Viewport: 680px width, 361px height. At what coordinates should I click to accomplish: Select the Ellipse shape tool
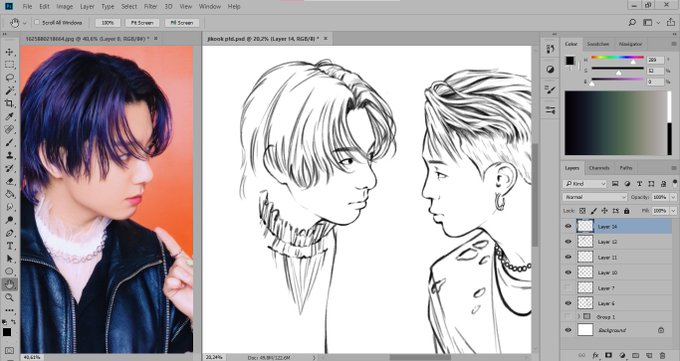(9, 272)
